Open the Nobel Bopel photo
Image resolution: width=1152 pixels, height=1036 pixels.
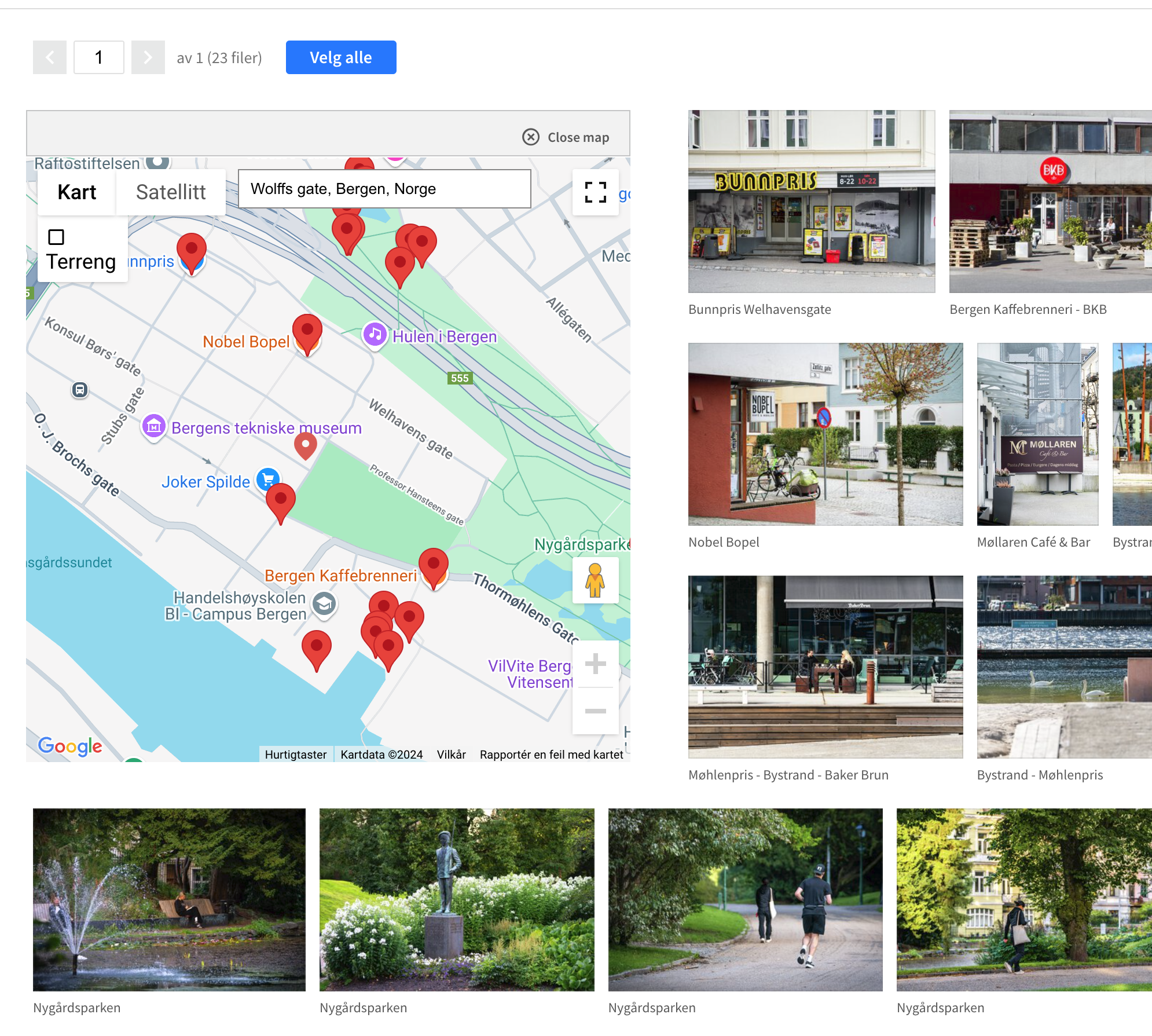[x=826, y=434]
